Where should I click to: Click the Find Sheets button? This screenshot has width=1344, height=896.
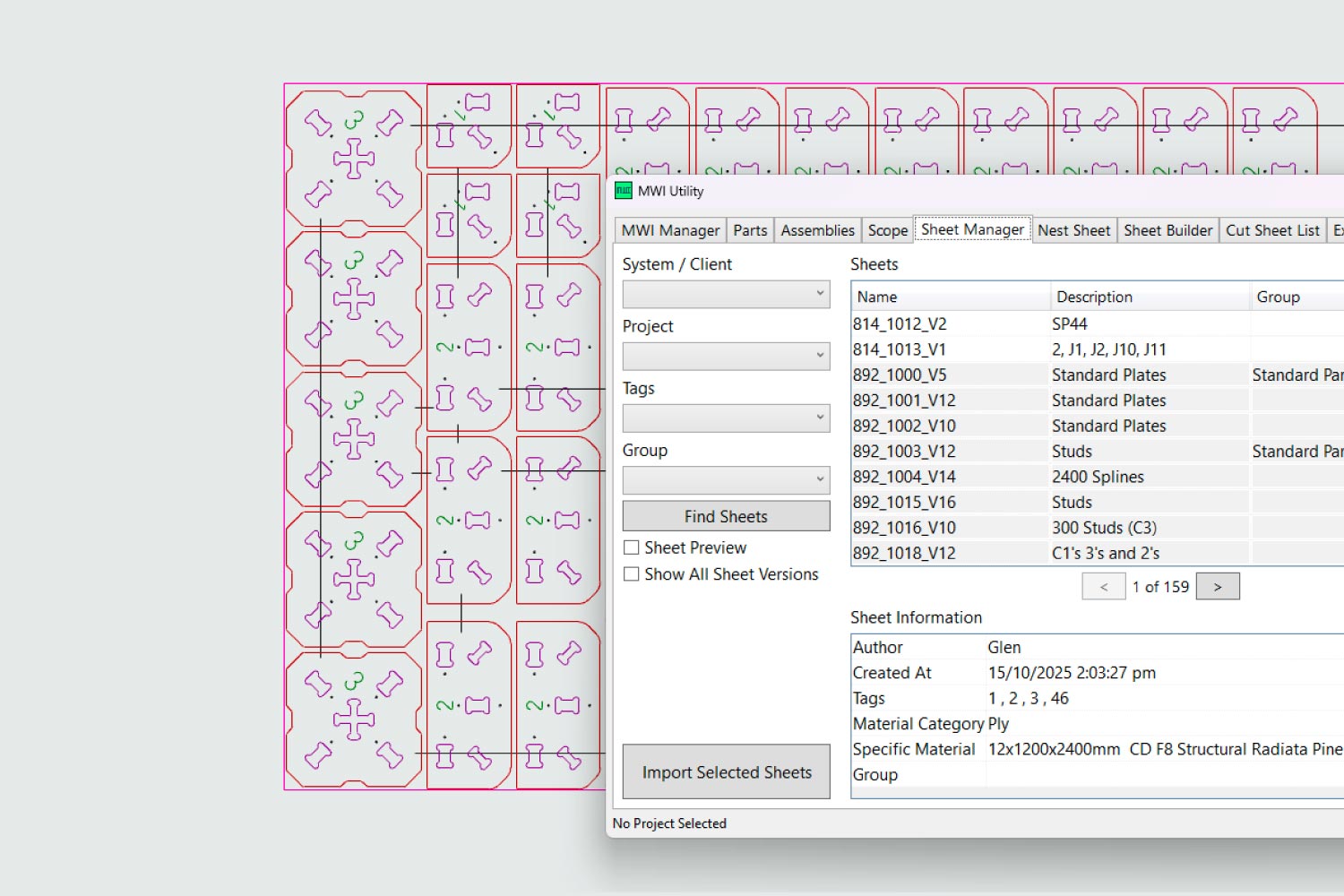[726, 516]
